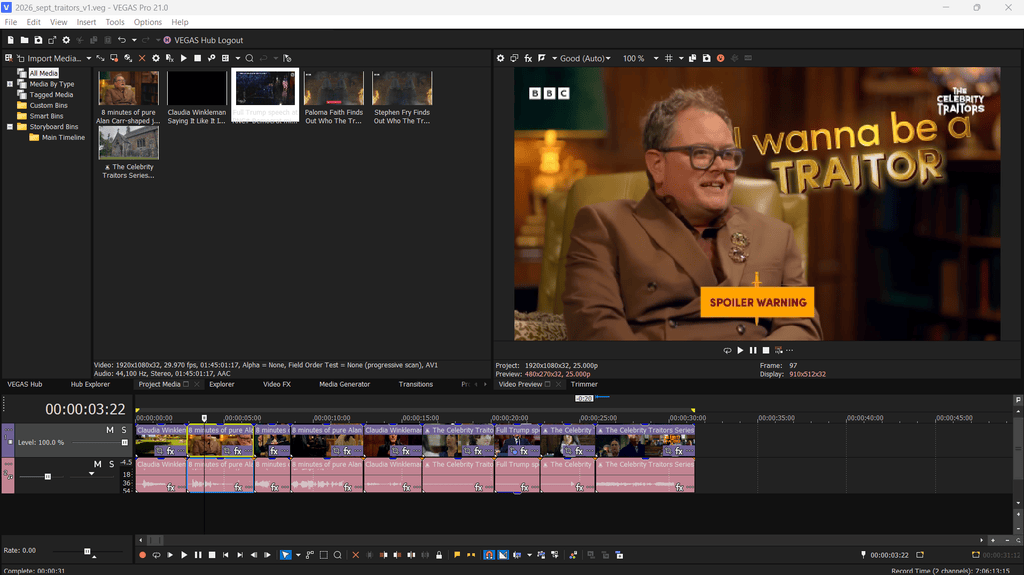Click the audio track volume slider
The width and height of the screenshot is (1024, 575).
48,476
